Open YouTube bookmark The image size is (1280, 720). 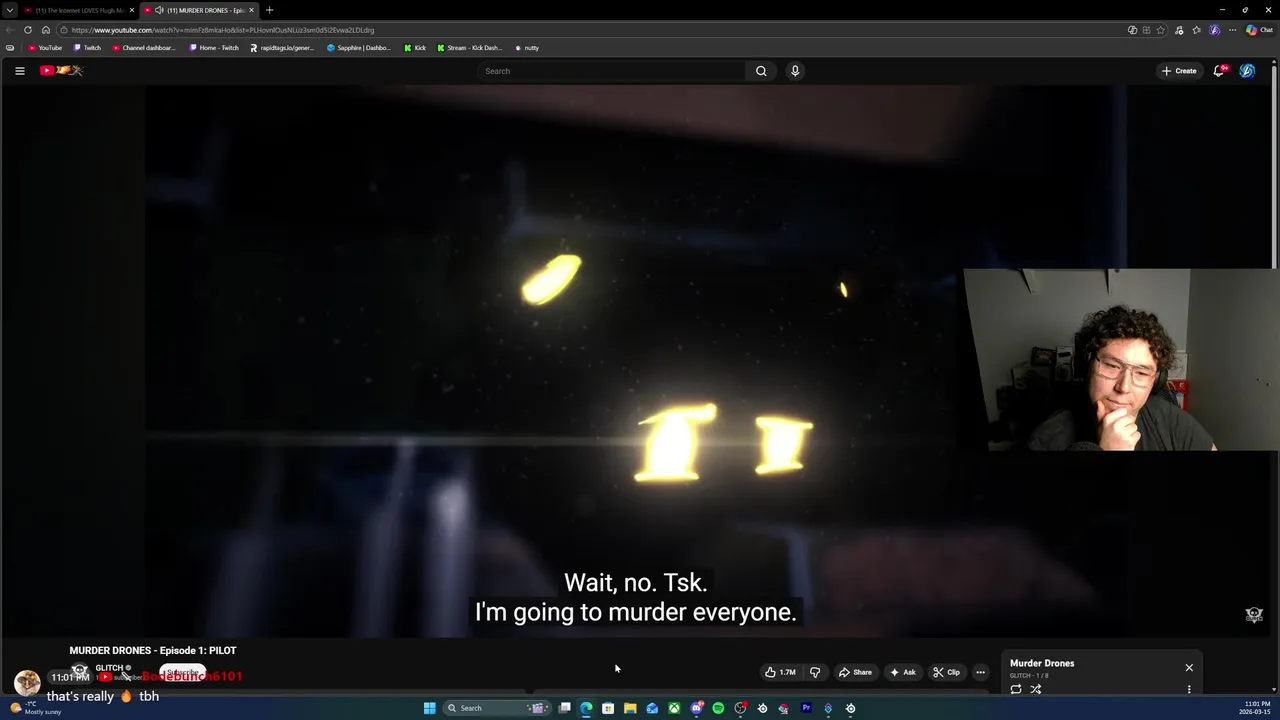pyautogui.click(x=45, y=48)
